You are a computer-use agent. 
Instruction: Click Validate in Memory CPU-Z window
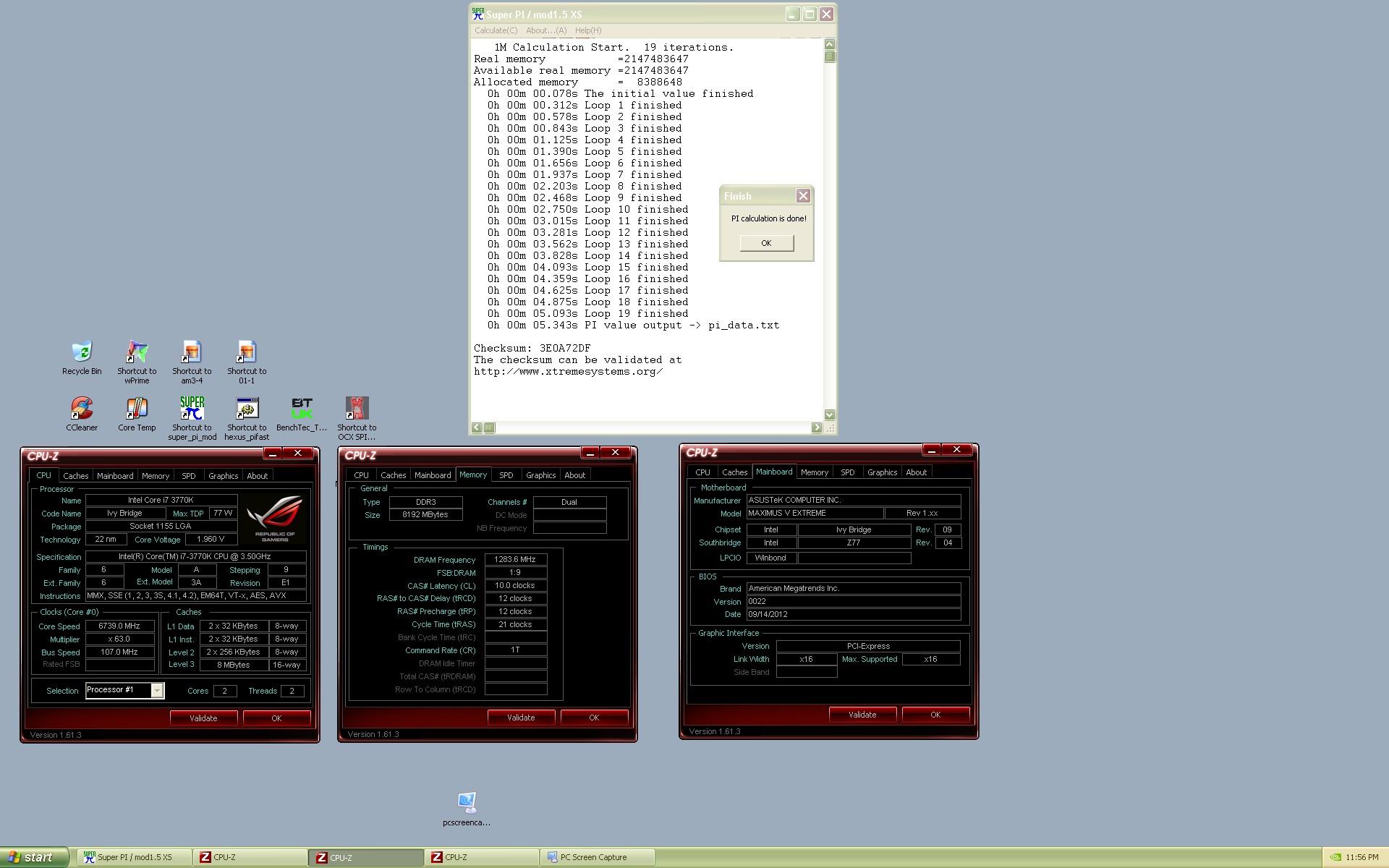pyautogui.click(x=521, y=718)
